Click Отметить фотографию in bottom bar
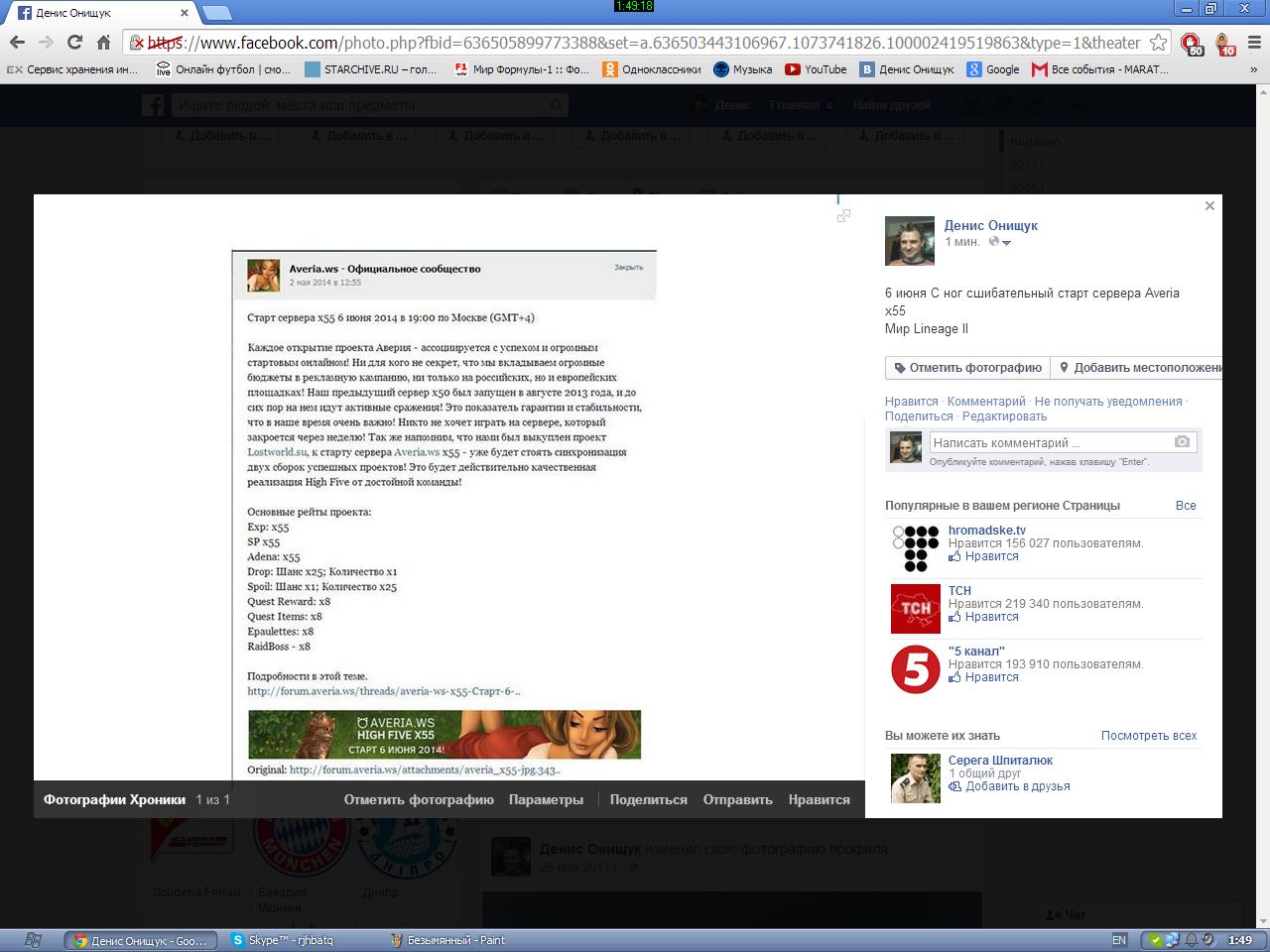This screenshot has height=952, width=1270. click(419, 799)
